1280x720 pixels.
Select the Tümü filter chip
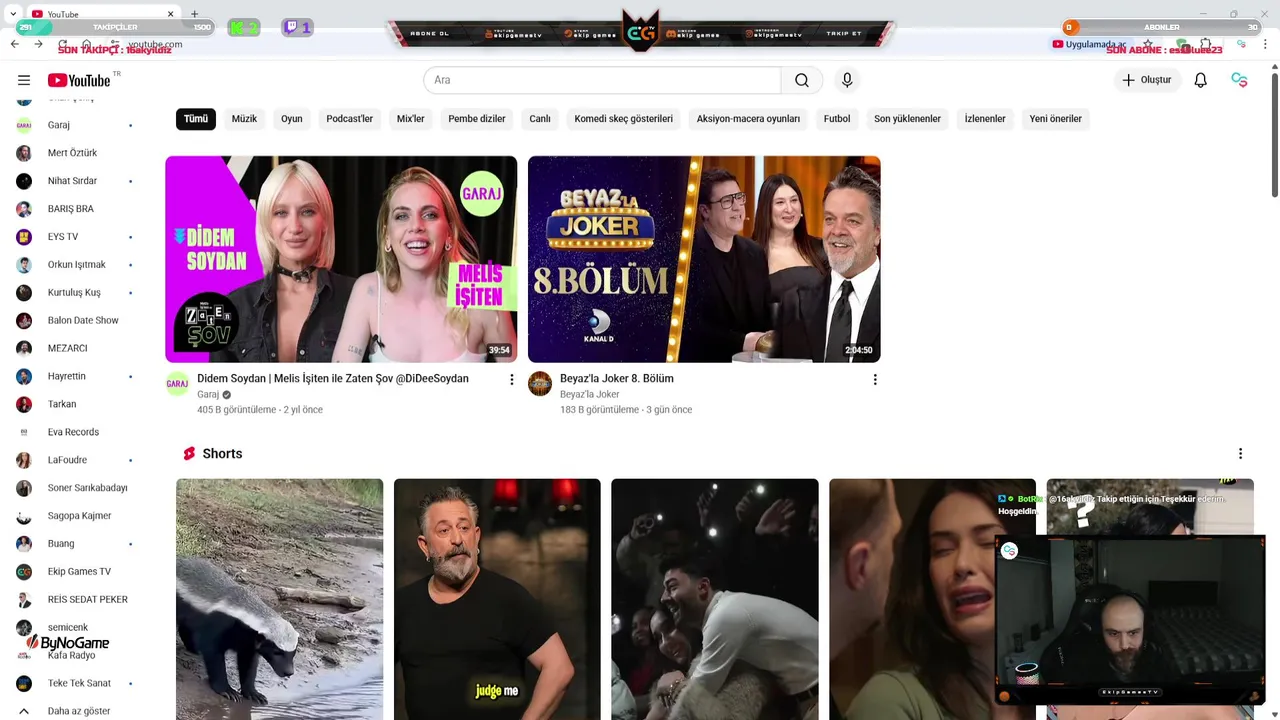point(196,119)
